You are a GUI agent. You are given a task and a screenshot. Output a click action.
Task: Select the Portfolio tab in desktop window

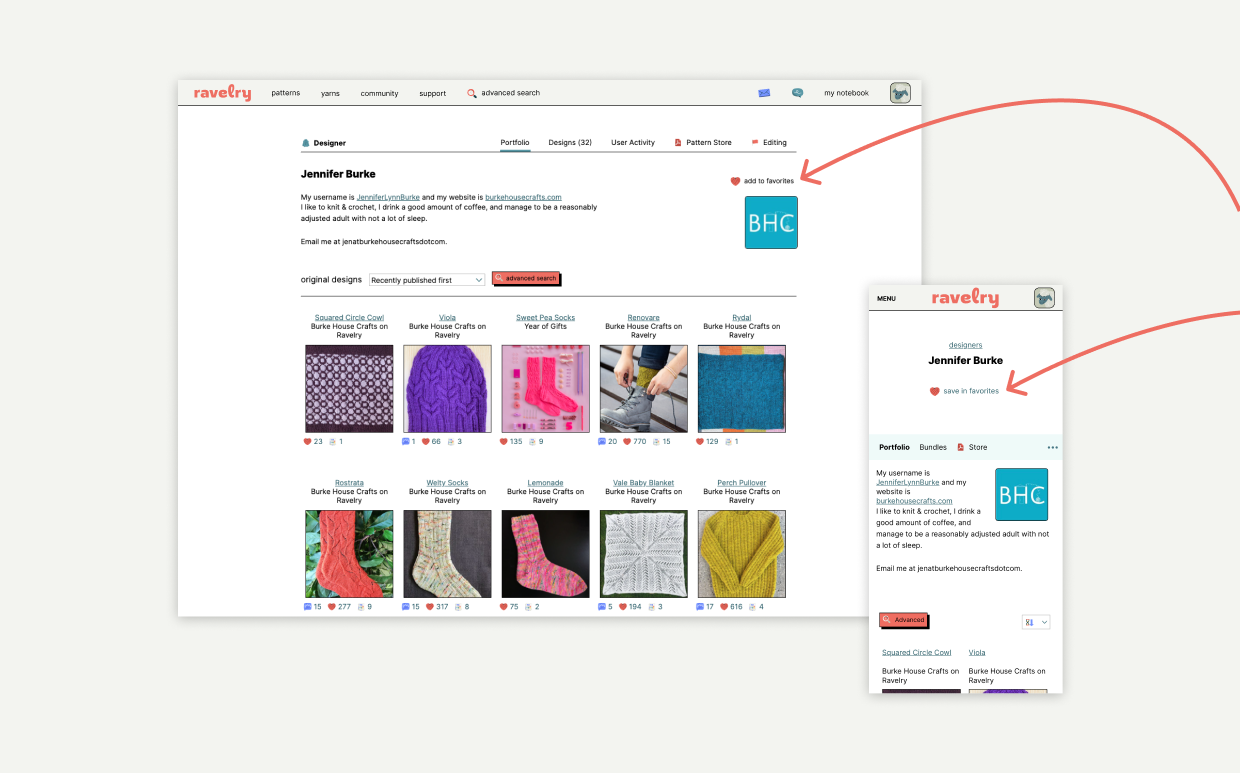point(515,142)
